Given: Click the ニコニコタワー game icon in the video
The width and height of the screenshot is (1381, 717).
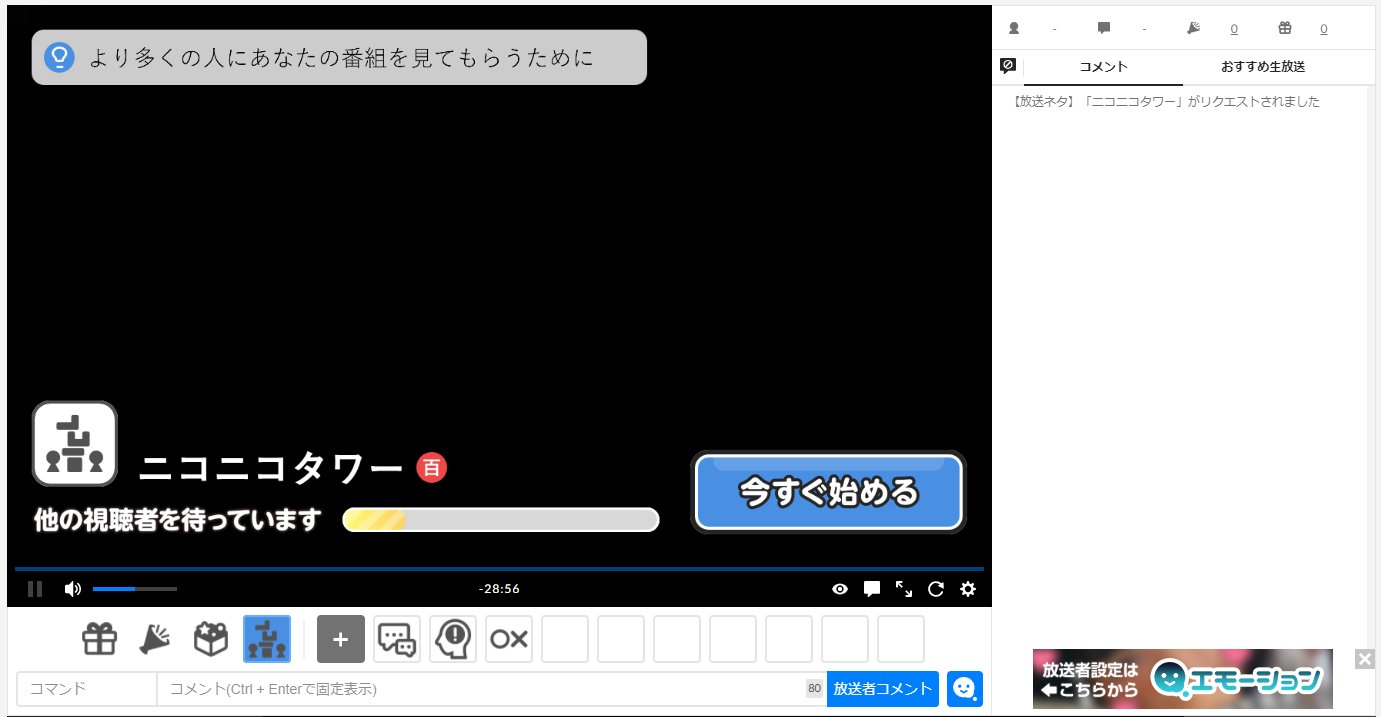Looking at the screenshot, I should pos(75,443).
